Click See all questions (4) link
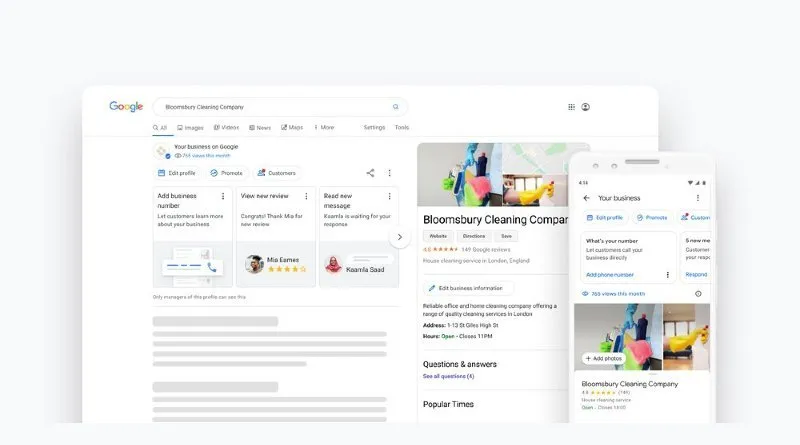800x445 pixels. (448, 376)
